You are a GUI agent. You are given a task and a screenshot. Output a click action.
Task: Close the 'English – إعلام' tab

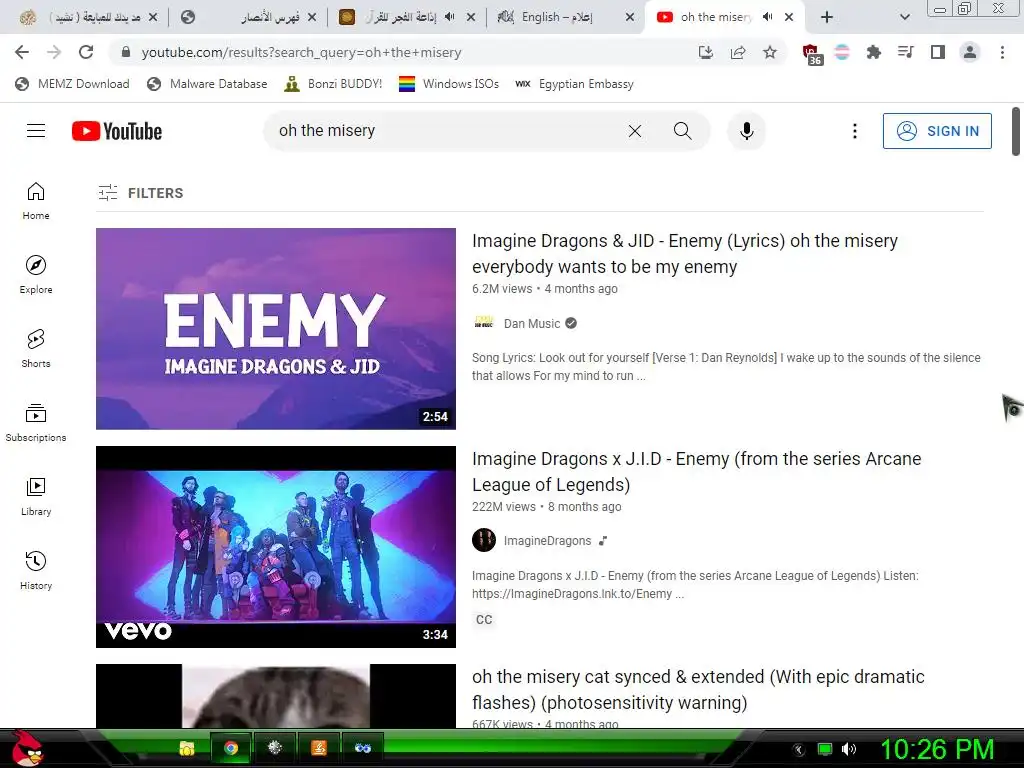tap(630, 17)
